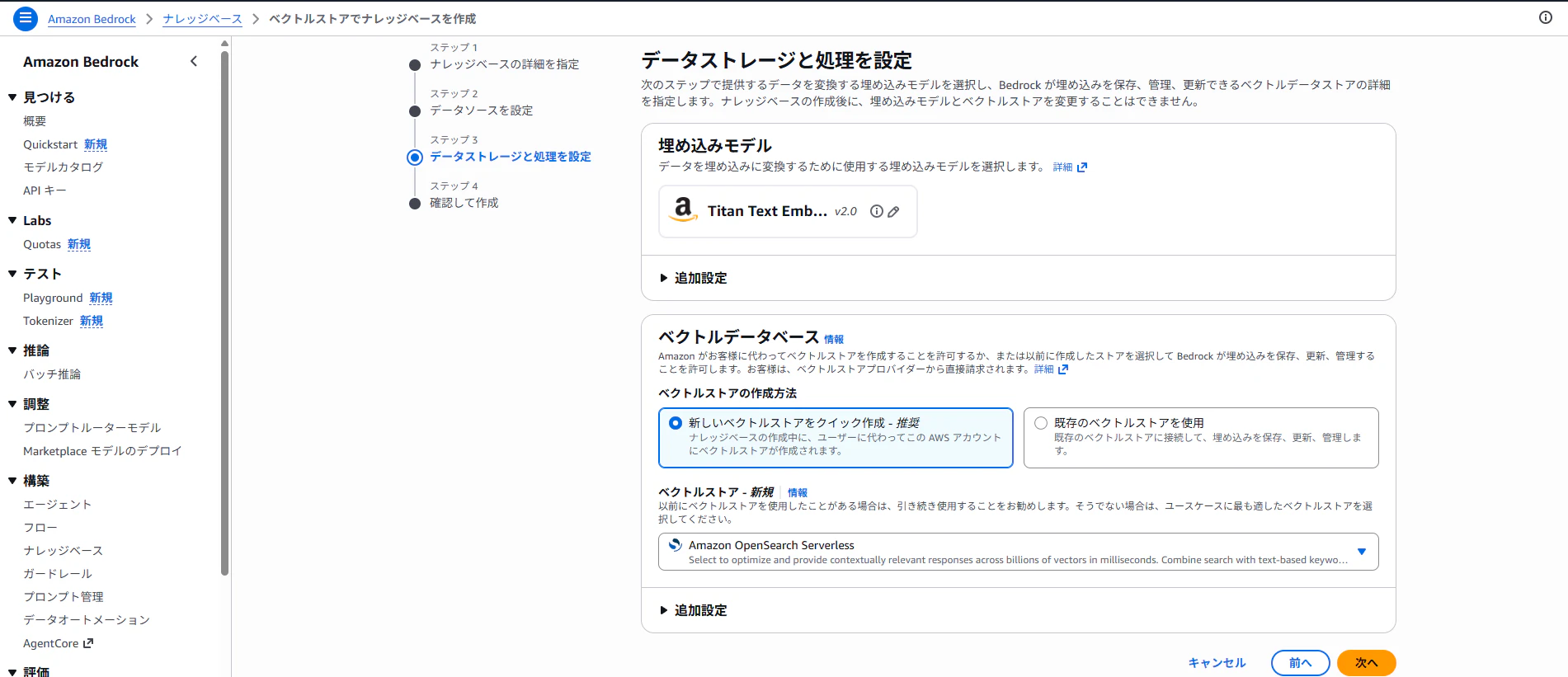Open Quotas in the sidebar
Viewport: 1568px width, 677px height.
(42, 244)
